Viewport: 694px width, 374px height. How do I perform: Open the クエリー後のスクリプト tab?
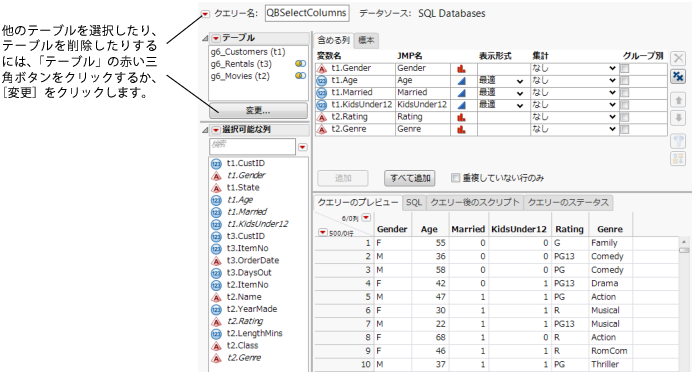pos(475,202)
